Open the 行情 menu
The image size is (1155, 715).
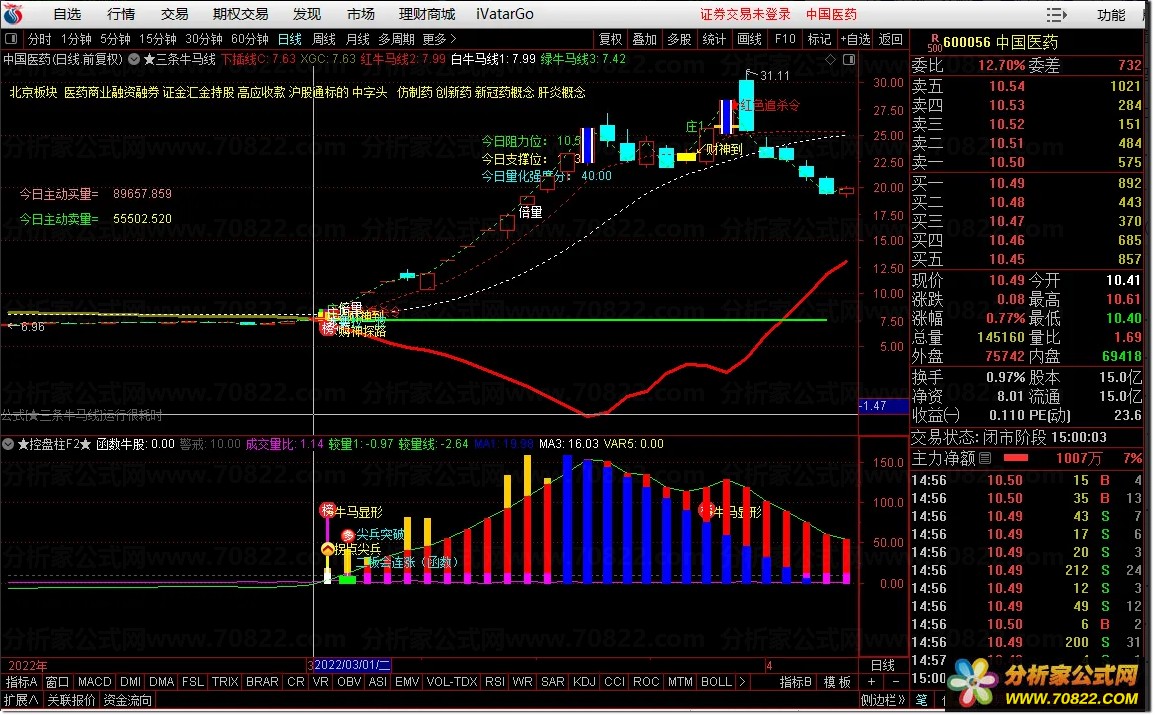(x=121, y=14)
